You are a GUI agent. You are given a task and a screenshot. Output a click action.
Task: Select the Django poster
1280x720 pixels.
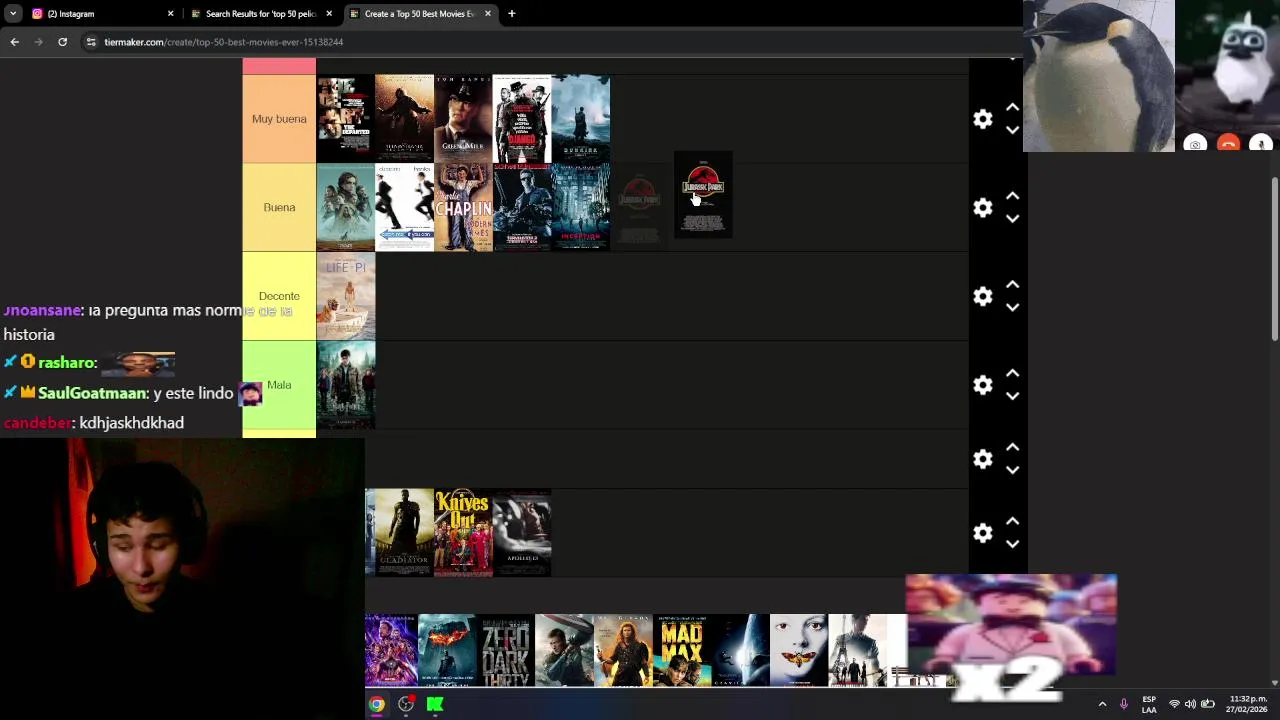522,118
